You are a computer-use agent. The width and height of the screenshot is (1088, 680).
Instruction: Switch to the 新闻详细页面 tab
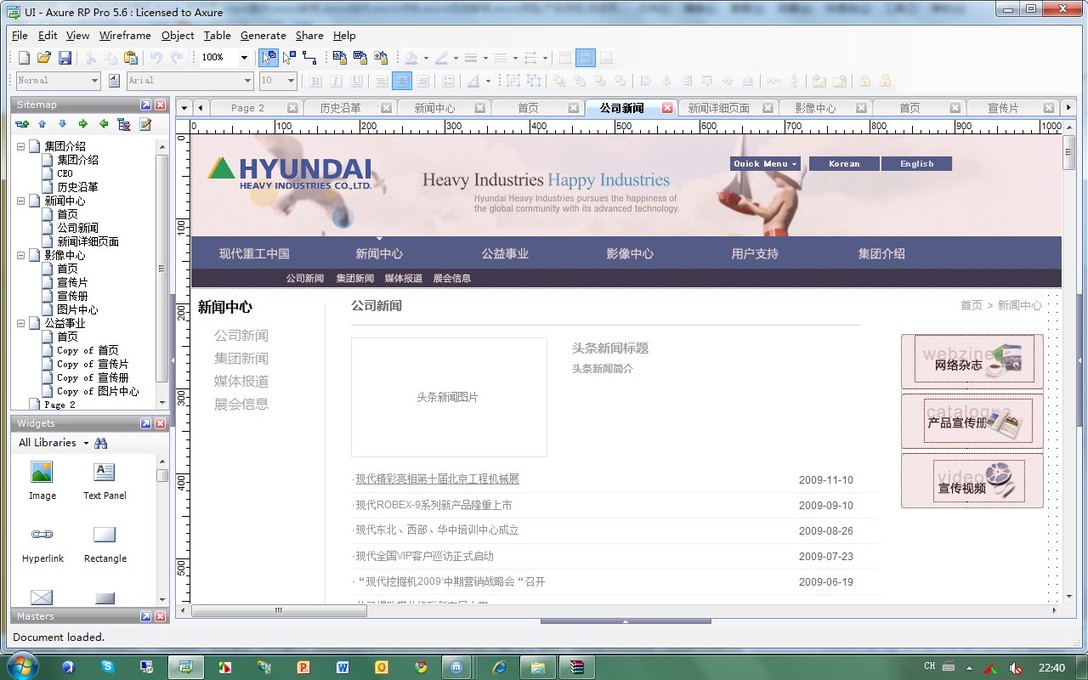[x=719, y=108]
